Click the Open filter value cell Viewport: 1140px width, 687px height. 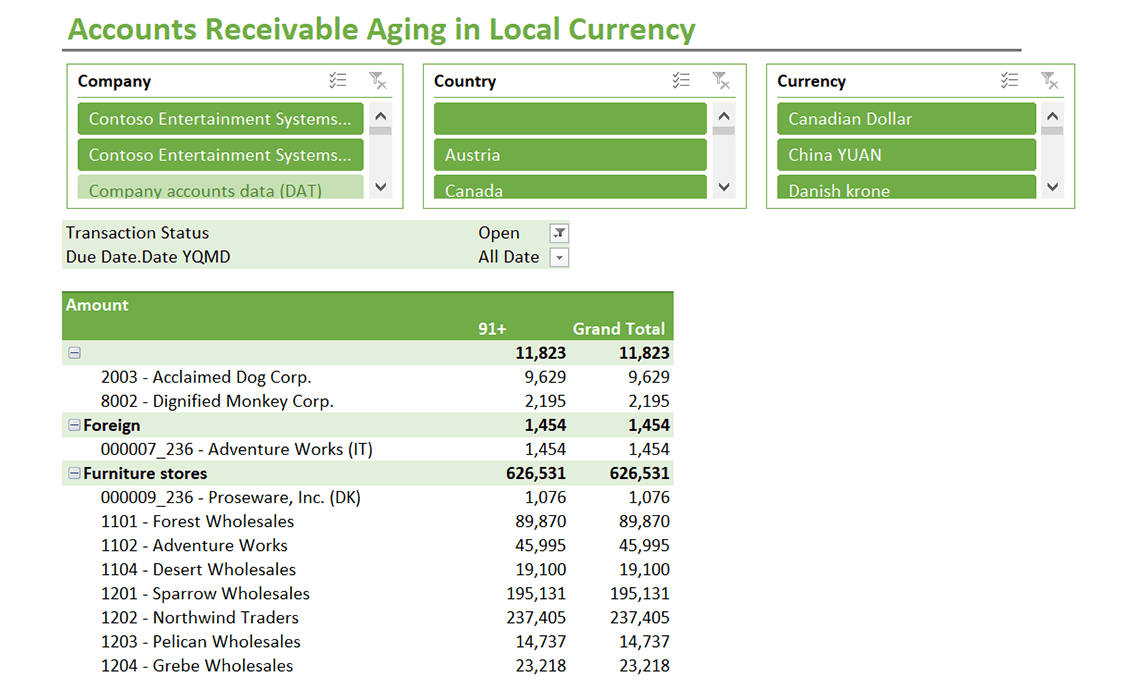coord(499,233)
